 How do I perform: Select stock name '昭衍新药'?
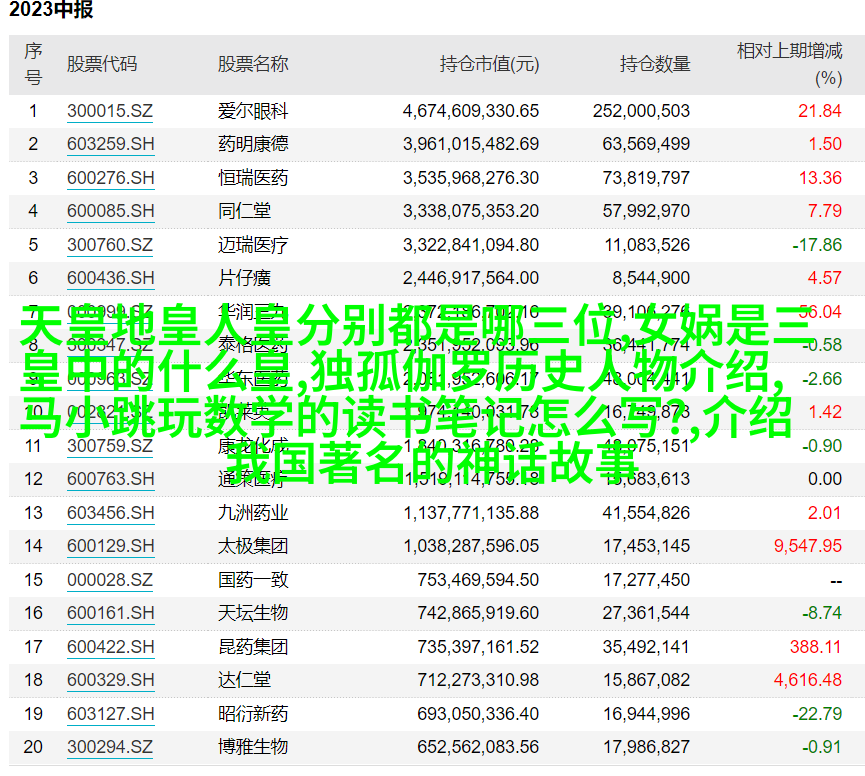[x=253, y=714]
